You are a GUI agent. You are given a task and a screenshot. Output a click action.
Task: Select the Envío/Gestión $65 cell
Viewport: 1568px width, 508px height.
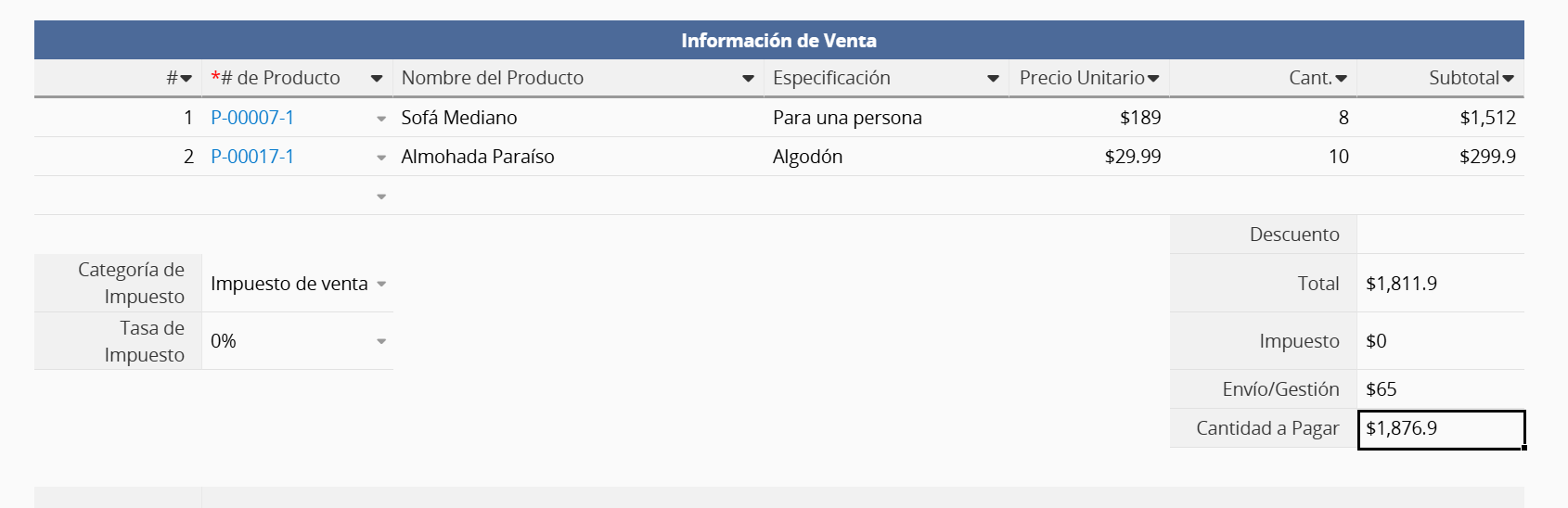(x=1440, y=389)
